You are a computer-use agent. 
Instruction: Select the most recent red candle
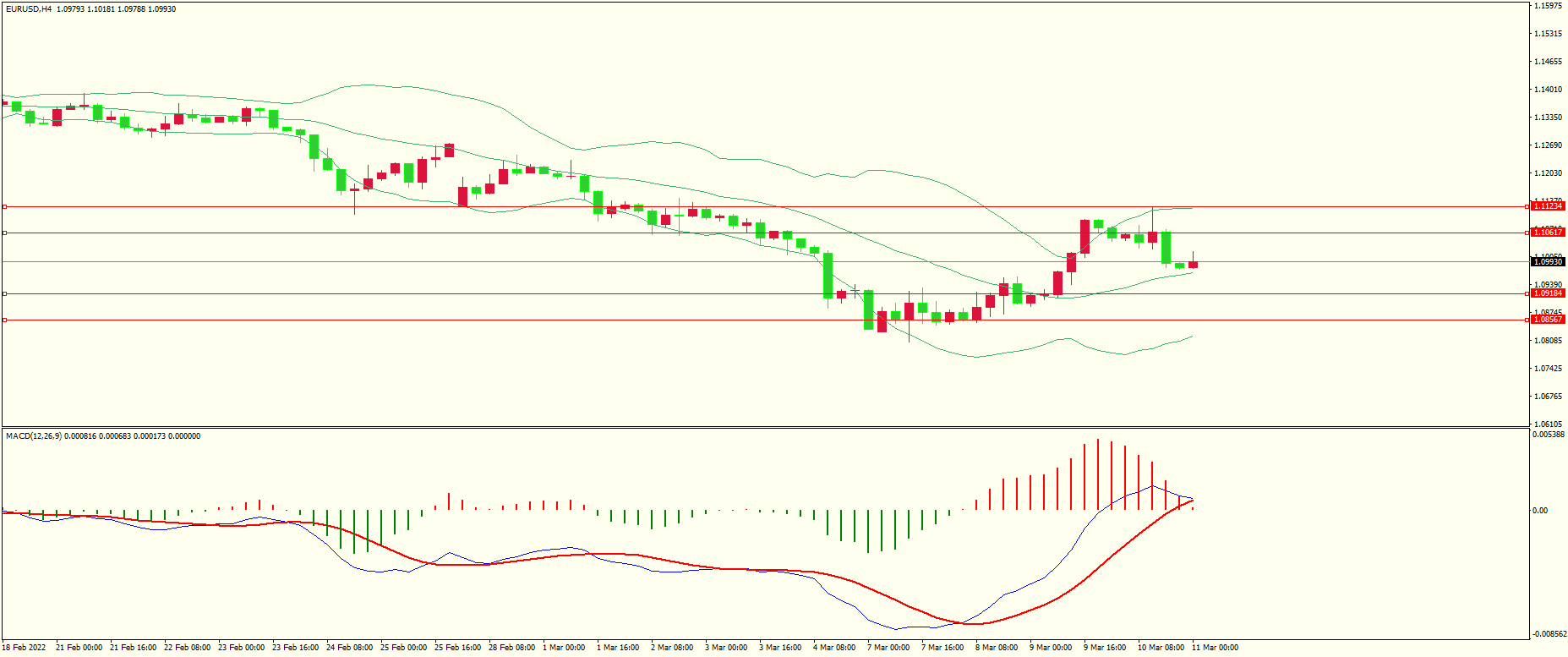(x=1193, y=265)
